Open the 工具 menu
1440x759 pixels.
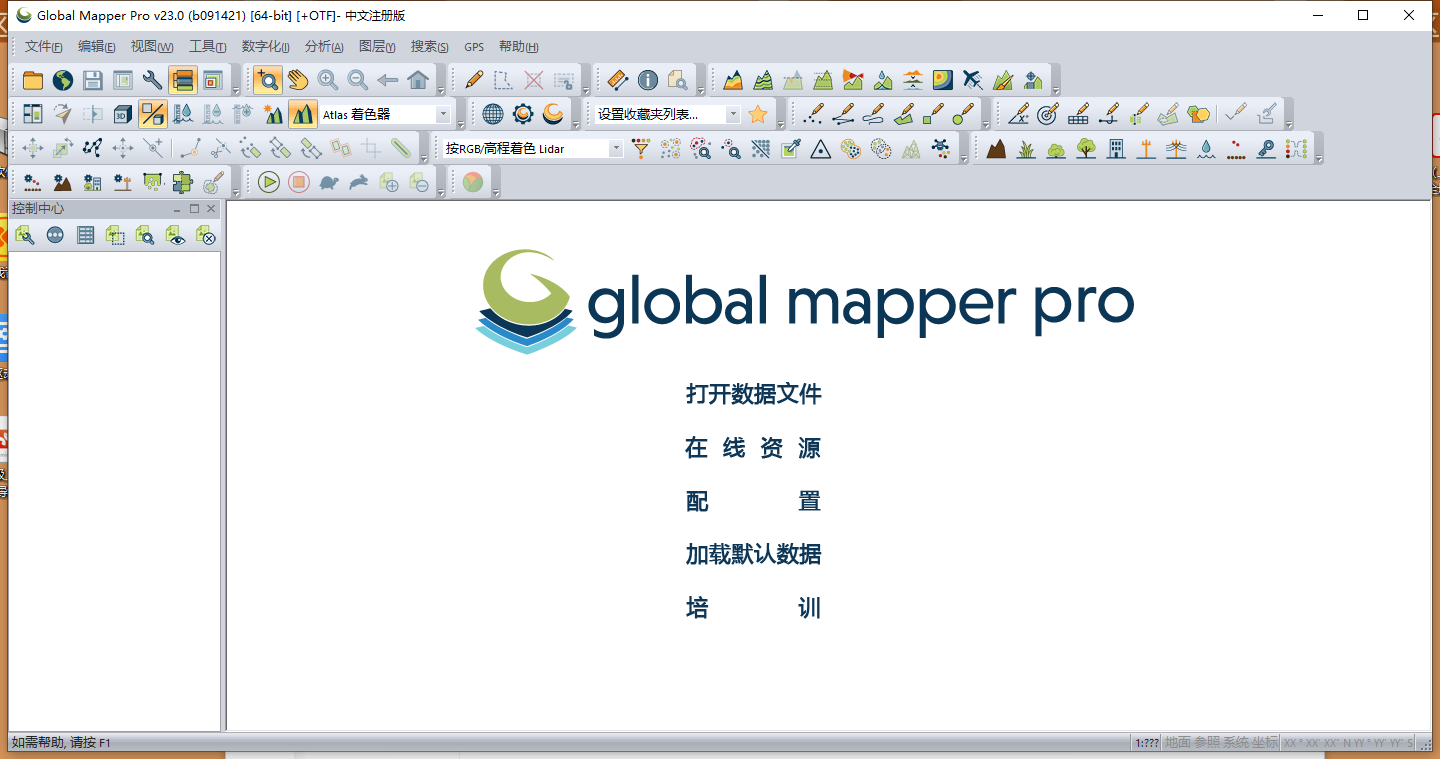(x=208, y=47)
